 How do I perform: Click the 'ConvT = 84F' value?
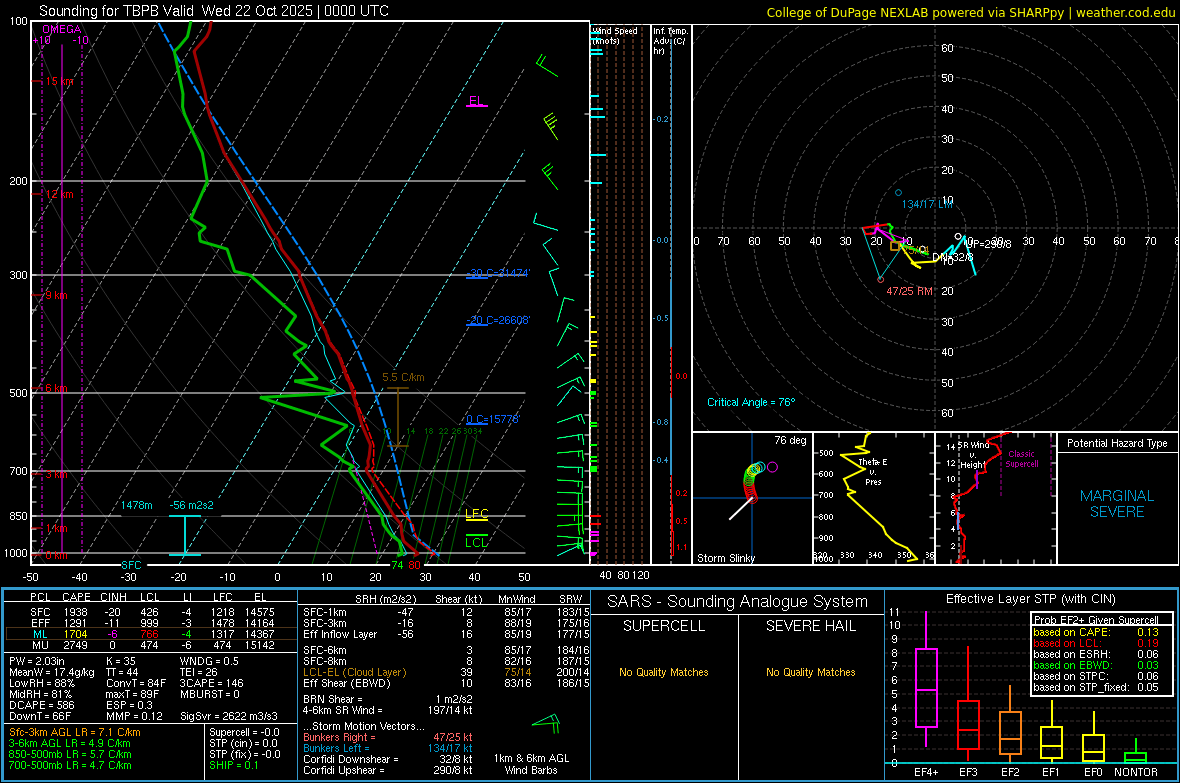click(x=136, y=683)
